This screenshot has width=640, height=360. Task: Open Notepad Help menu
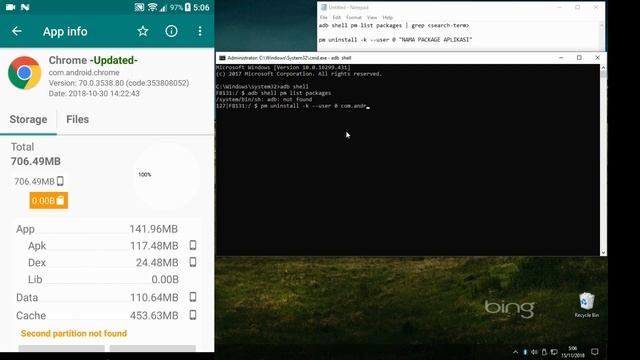click(388, 17)
